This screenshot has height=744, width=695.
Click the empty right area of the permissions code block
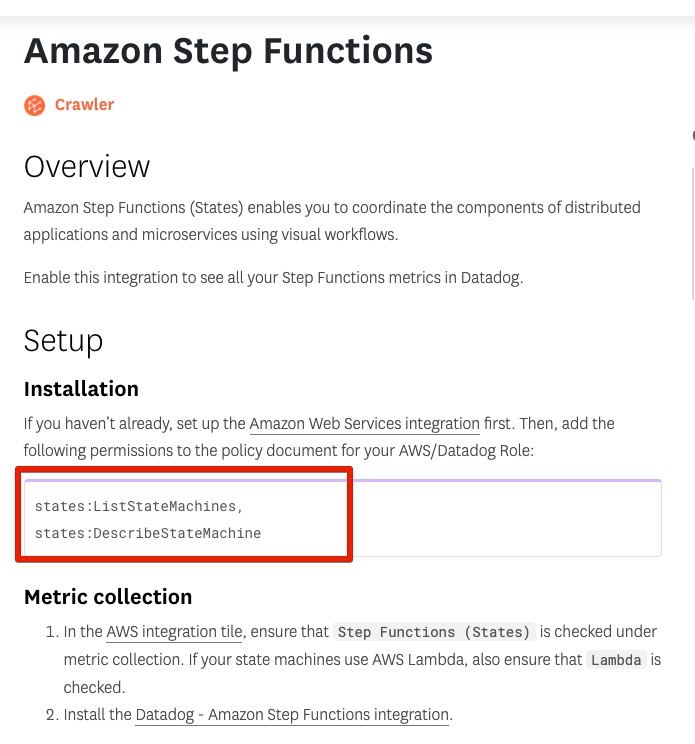click(x=507, y=519)
